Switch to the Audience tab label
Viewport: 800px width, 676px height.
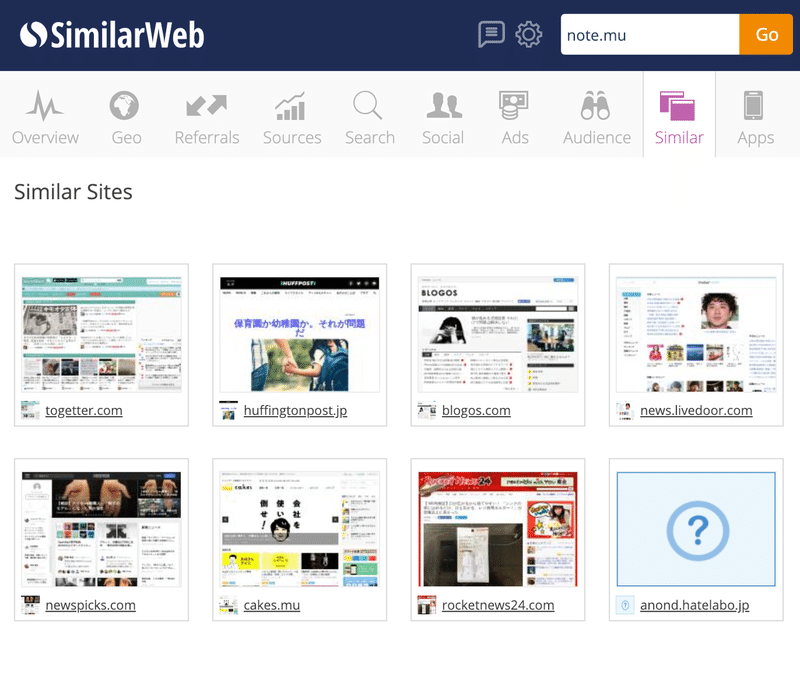pos(597,137)
